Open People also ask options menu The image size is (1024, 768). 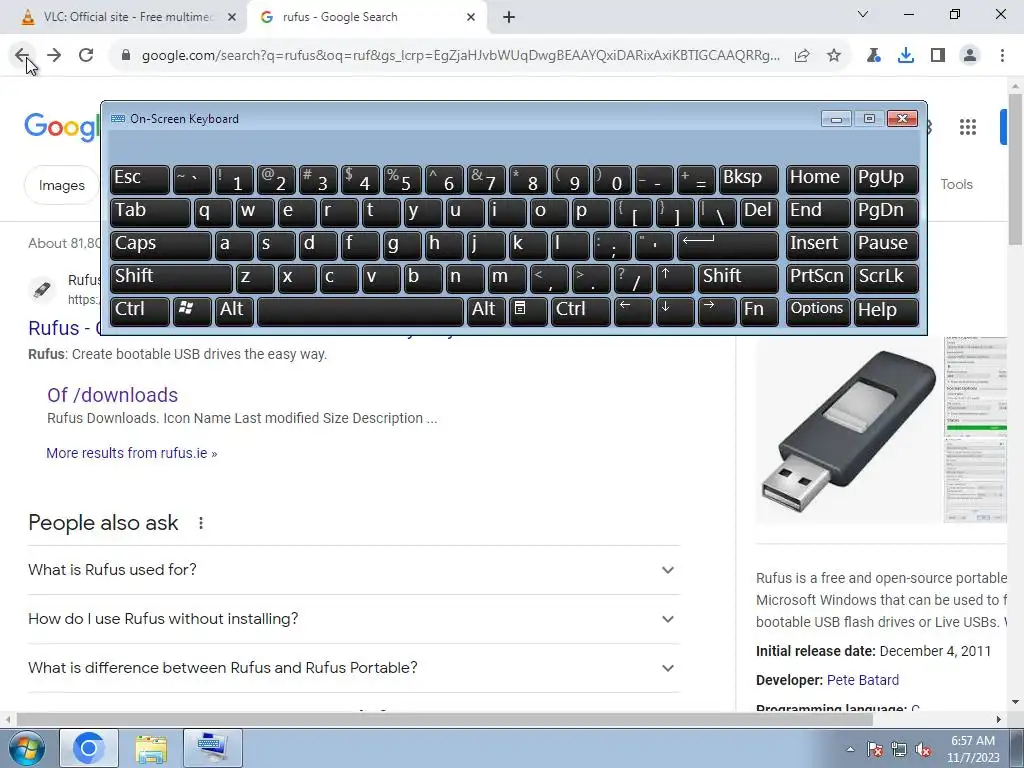click(200, 523)
